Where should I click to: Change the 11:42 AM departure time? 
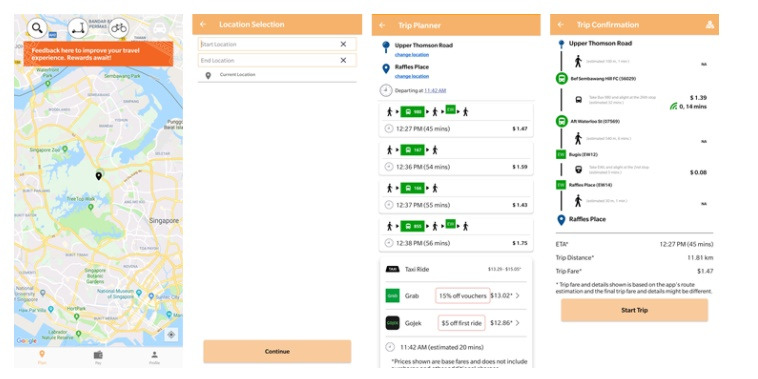(435, 90)
